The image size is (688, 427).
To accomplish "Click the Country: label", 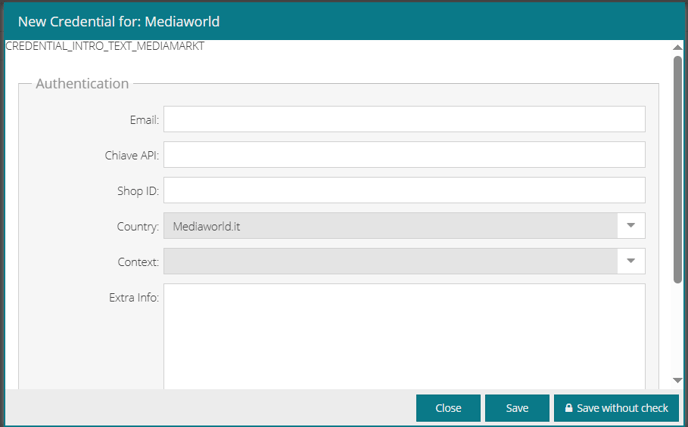I will (x=138, y=226).
